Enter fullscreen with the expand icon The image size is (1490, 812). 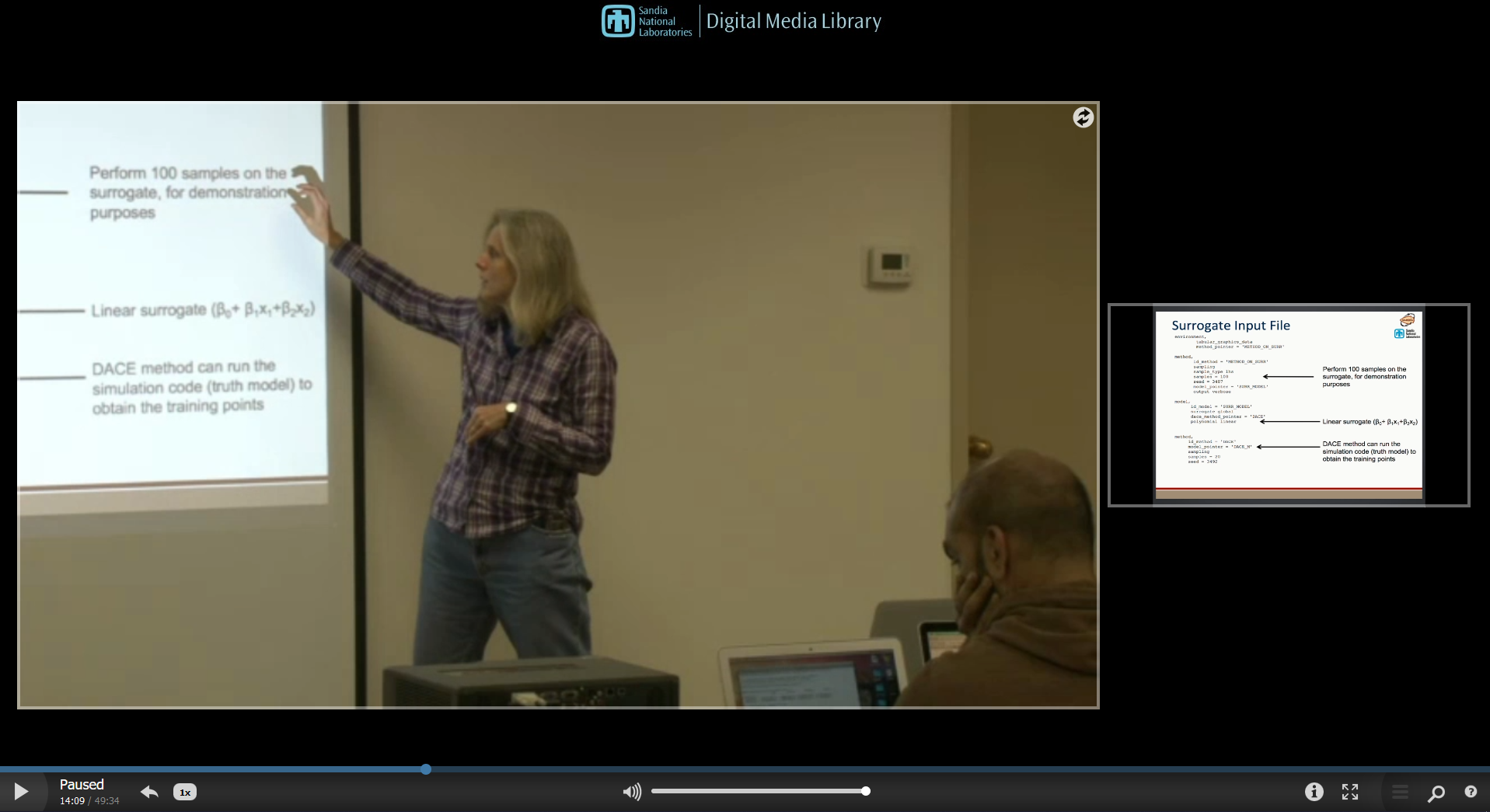pyautogui.click(x=1350, y=792)
